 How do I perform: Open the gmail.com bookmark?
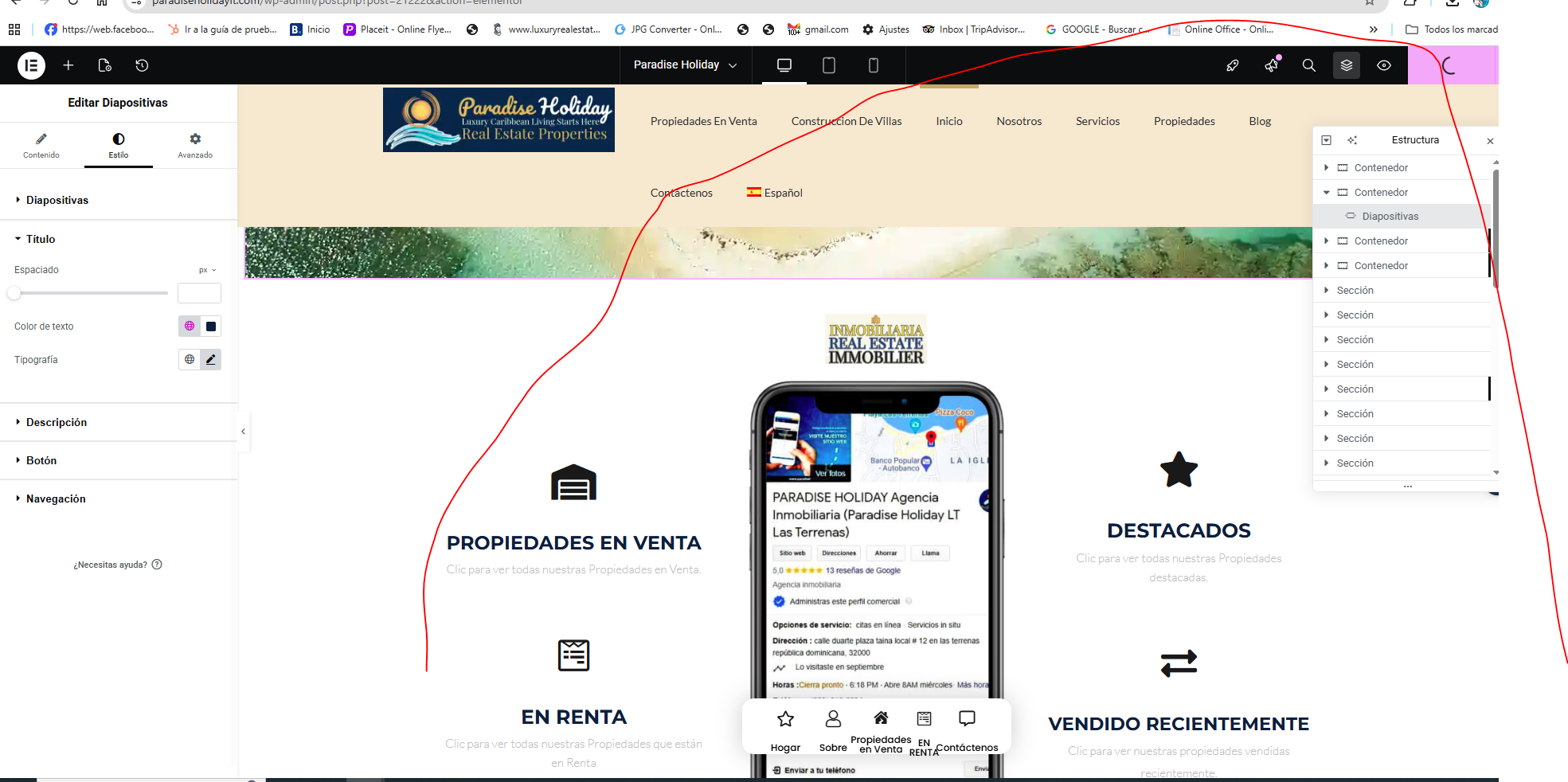coord(818,29)
